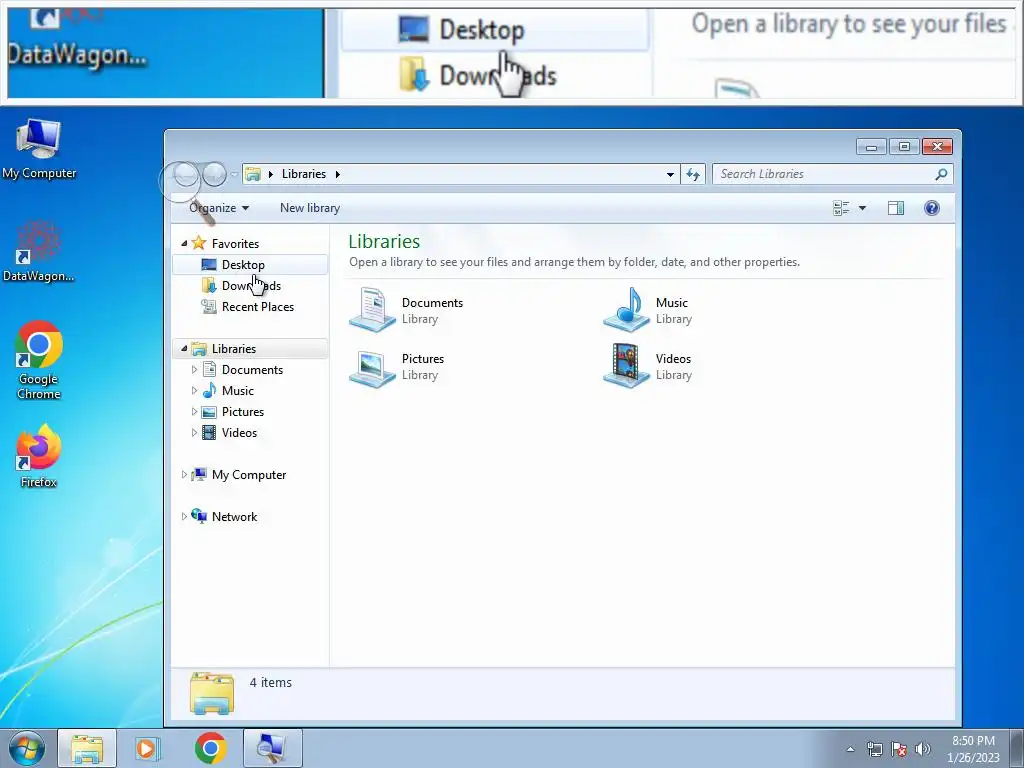Collapse the Favorites tree section
1024x768 pixels.
184,244
